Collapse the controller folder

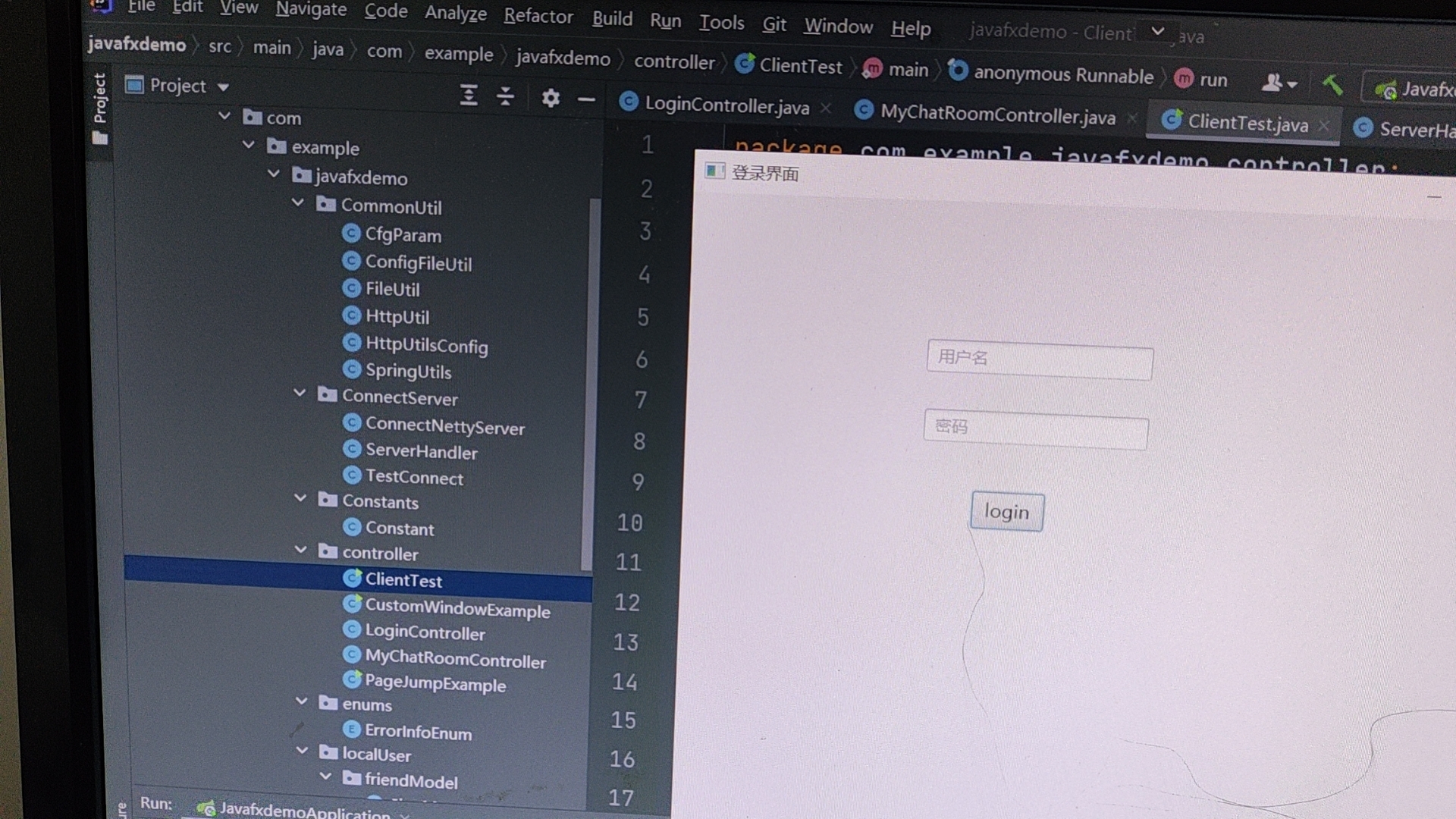[x=300, y=550]
